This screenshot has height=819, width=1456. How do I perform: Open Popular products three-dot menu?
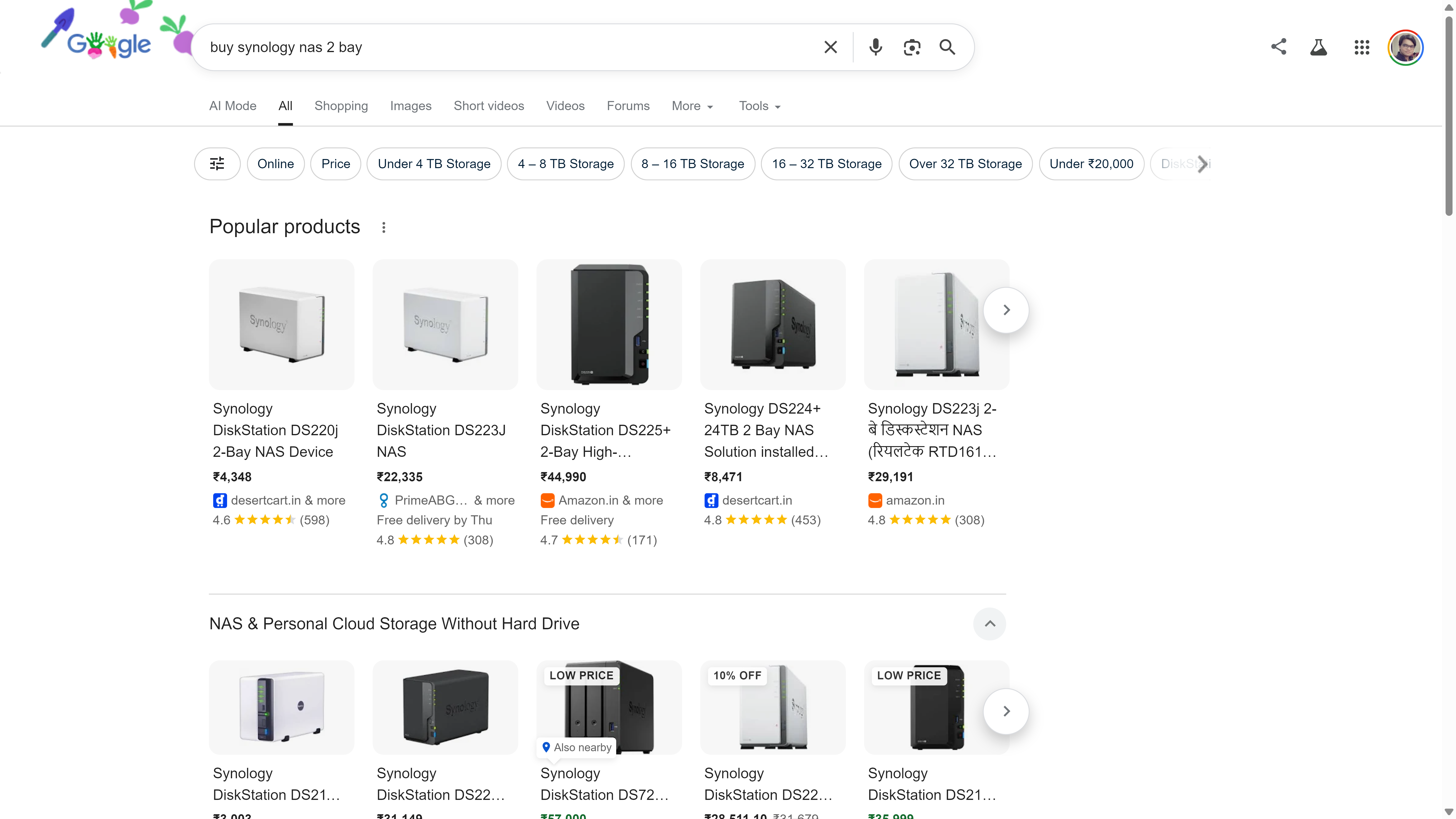pos(384,227)
